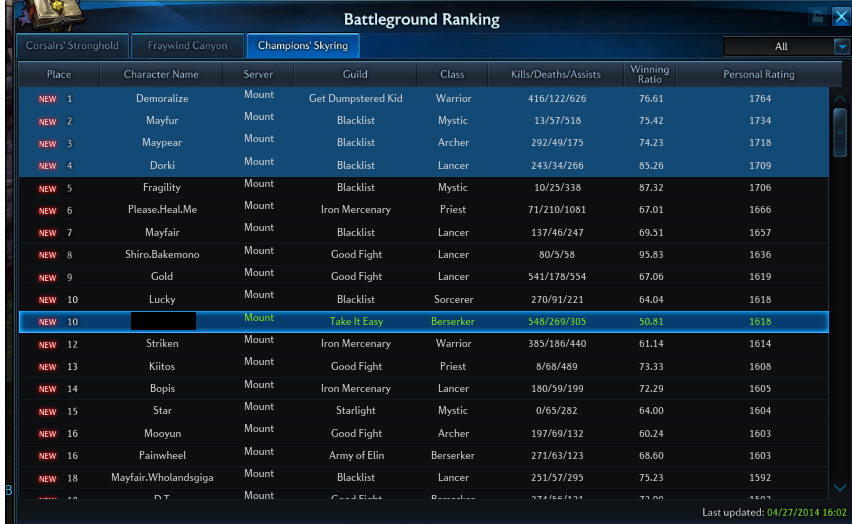Click the spellbook icon in the window corner
The width and height of the screenshot is (852, 524).
click(x=52, y=14)
